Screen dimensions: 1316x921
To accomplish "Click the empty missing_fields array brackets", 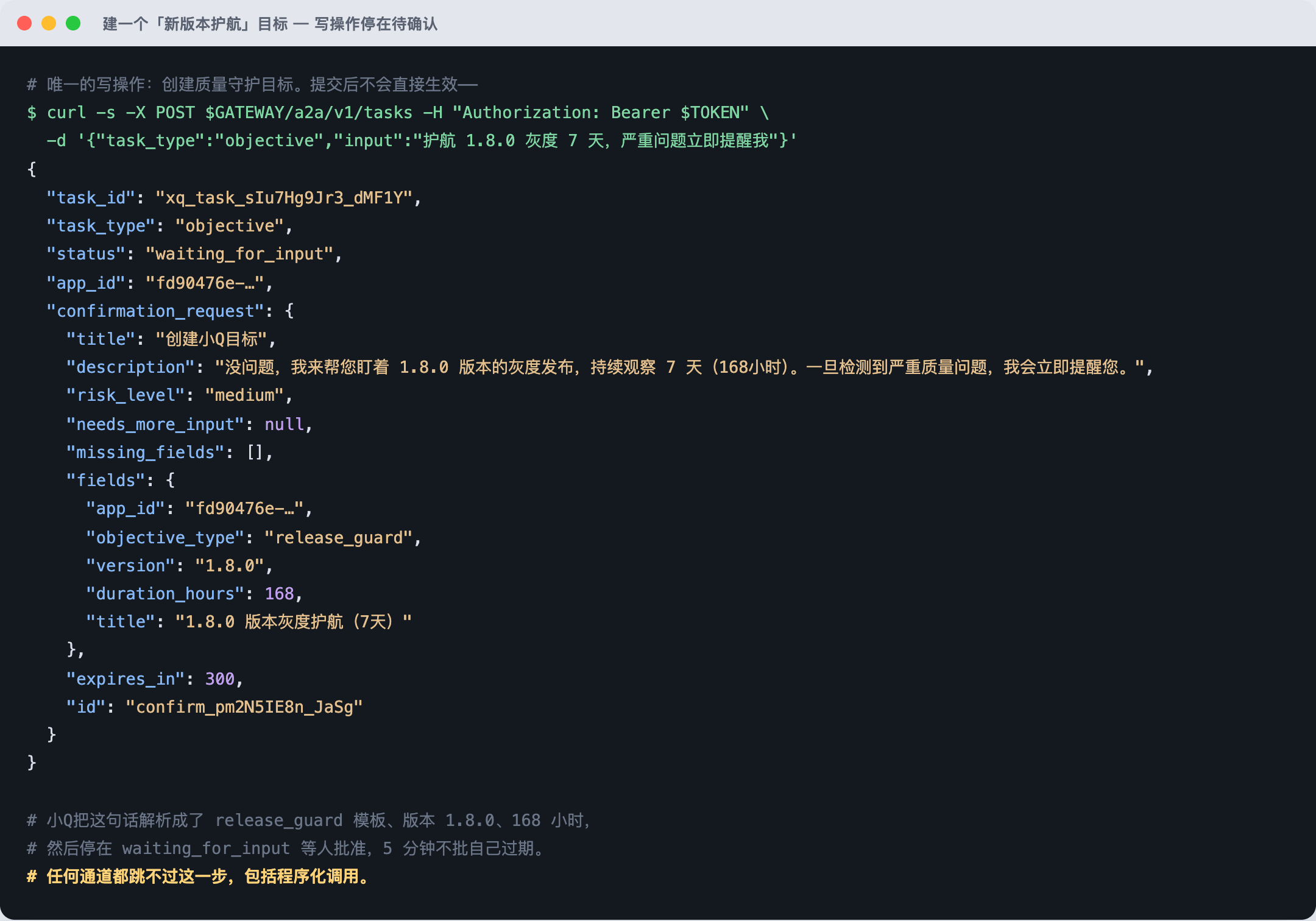I will pyautogui.click(x=254, y=453).
